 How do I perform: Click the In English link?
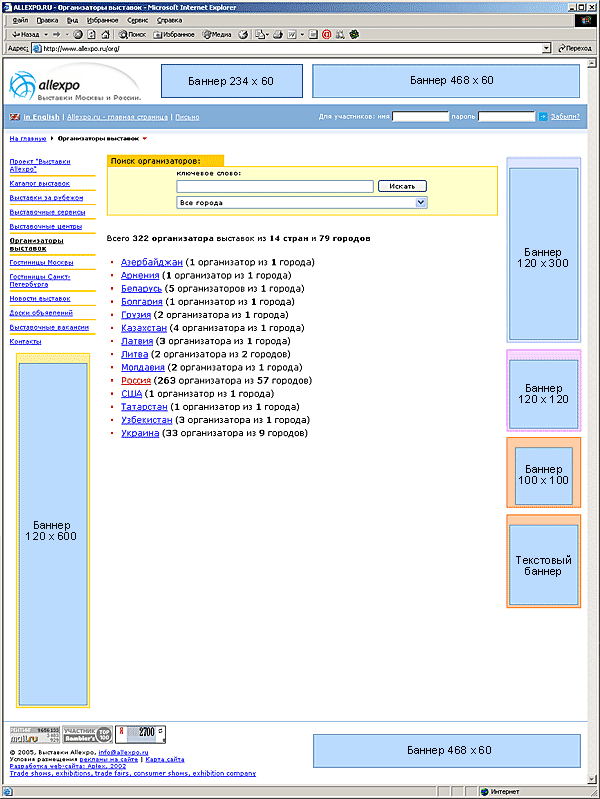pos(41,117)
